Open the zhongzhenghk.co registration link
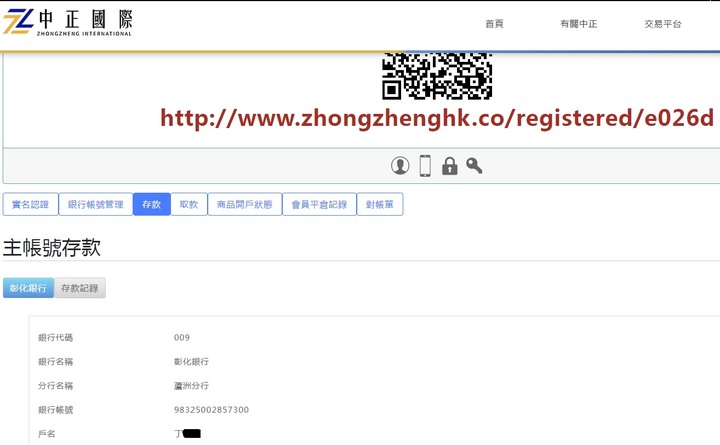 point(437,118)
